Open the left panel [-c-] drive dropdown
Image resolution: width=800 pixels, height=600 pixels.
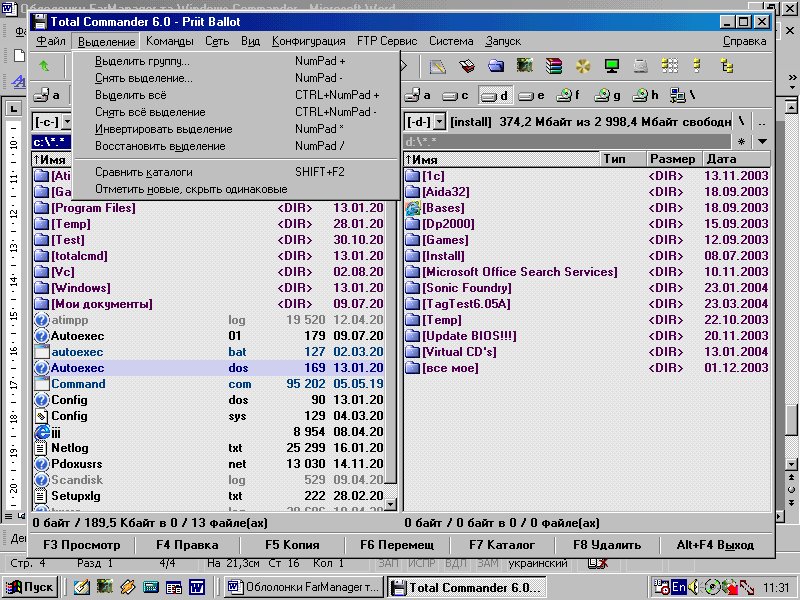pos(67,122)
